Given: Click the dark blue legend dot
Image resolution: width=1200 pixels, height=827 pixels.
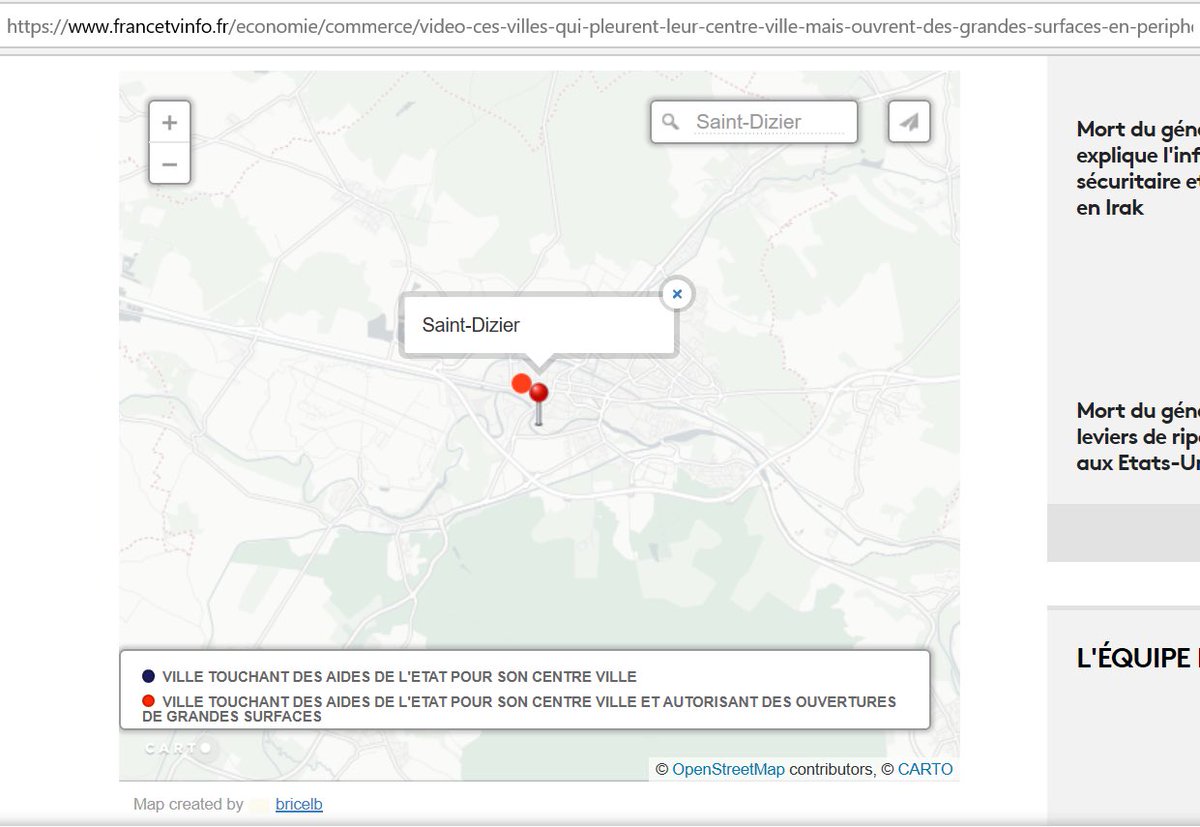Looking at the screenshot, I should (149, 676).
